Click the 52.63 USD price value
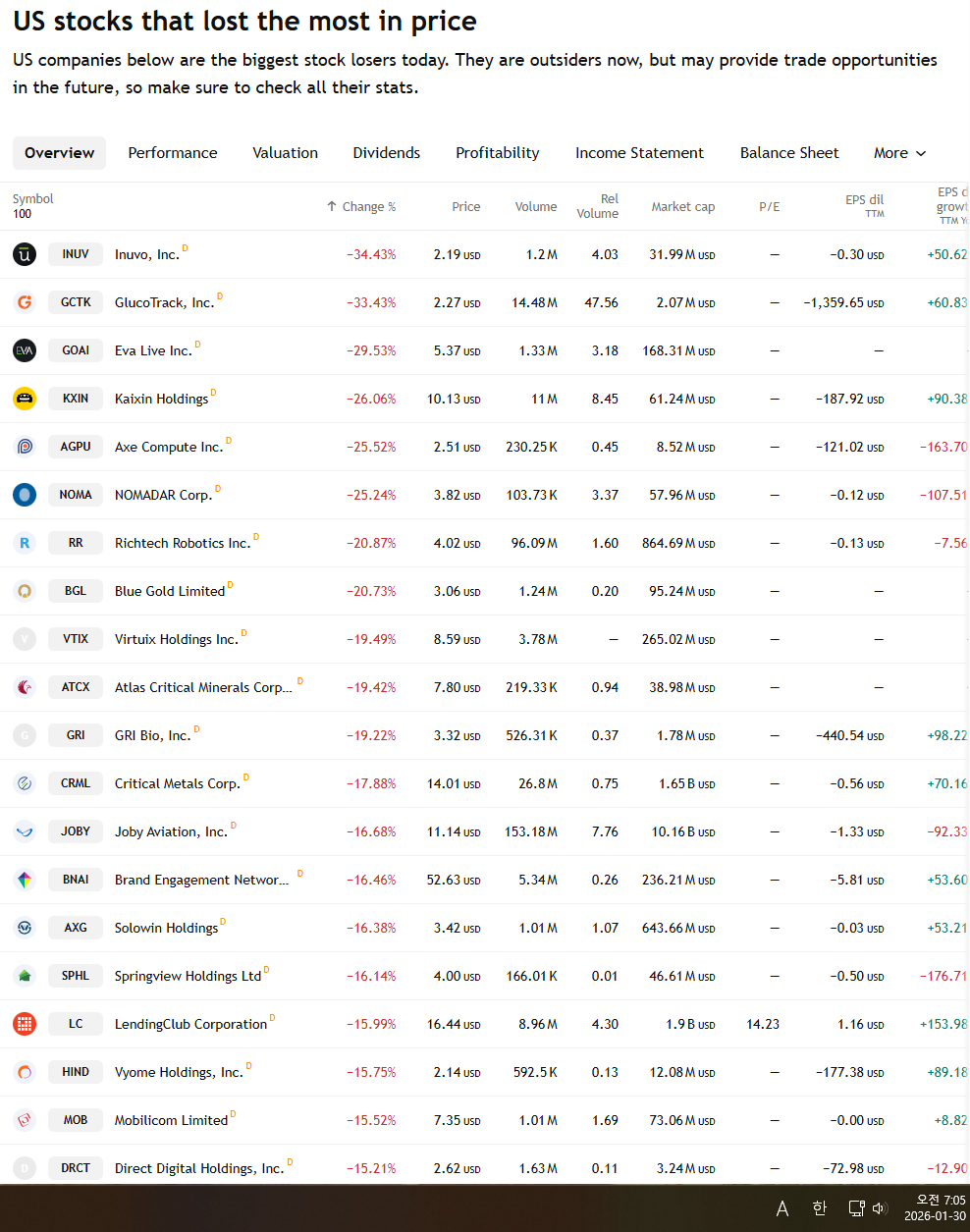The width and height of the screenshot is (970, 1232). pyautogui.click(x=454, y=880)
